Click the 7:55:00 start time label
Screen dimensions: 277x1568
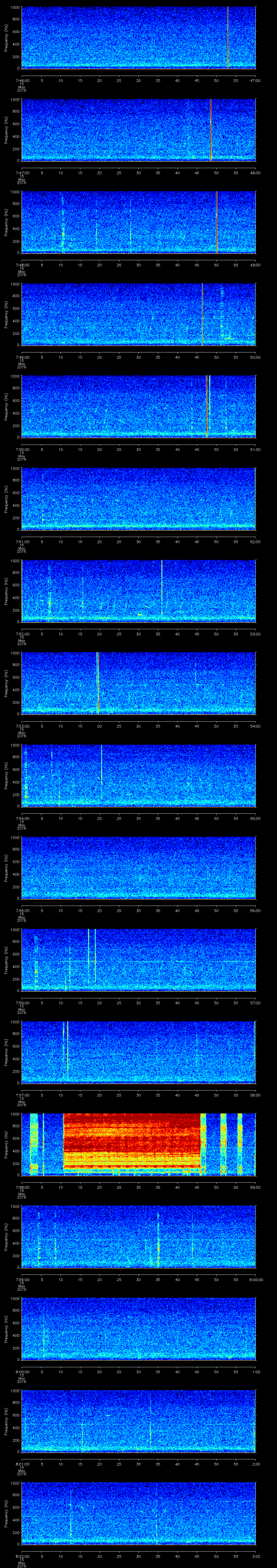point(22,910)
